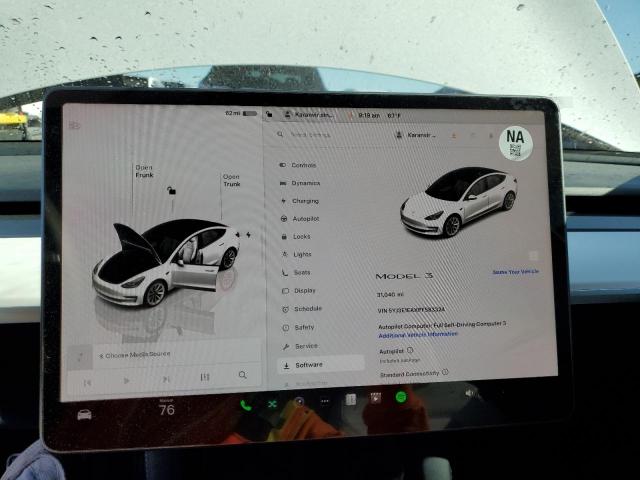640x480 pixels.
Task: Open the Autopilot settings menu
Action: pyautogui.click(x=300, y=219)
